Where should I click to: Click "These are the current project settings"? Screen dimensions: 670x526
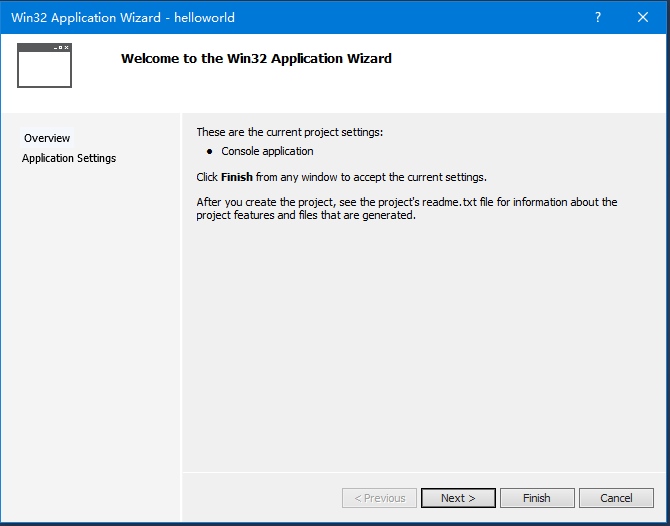tap(289, 132)
